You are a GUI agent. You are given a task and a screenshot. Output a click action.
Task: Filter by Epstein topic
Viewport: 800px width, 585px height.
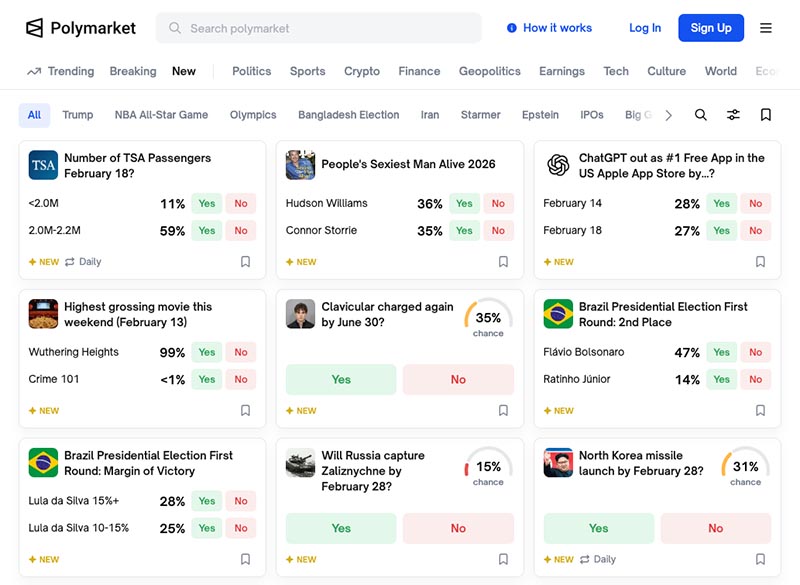[540, 115]
